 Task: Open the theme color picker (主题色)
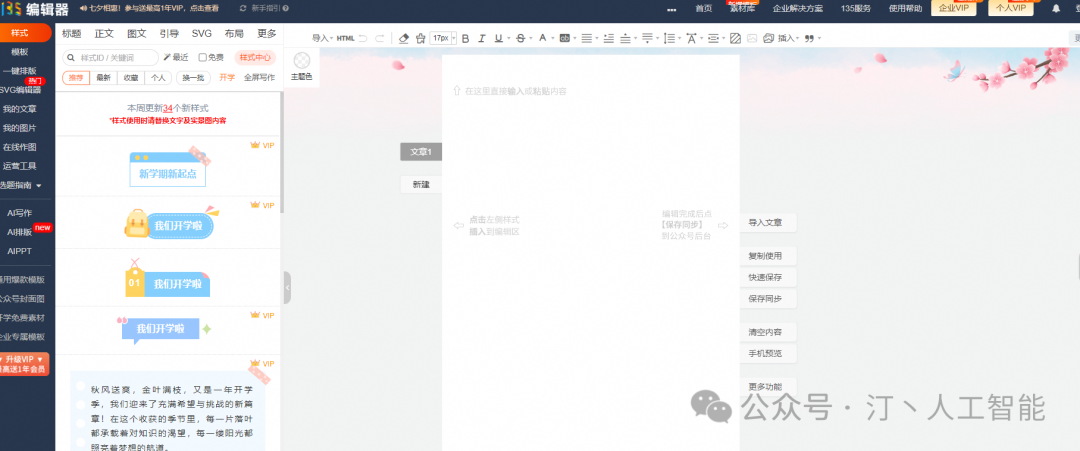302,67
